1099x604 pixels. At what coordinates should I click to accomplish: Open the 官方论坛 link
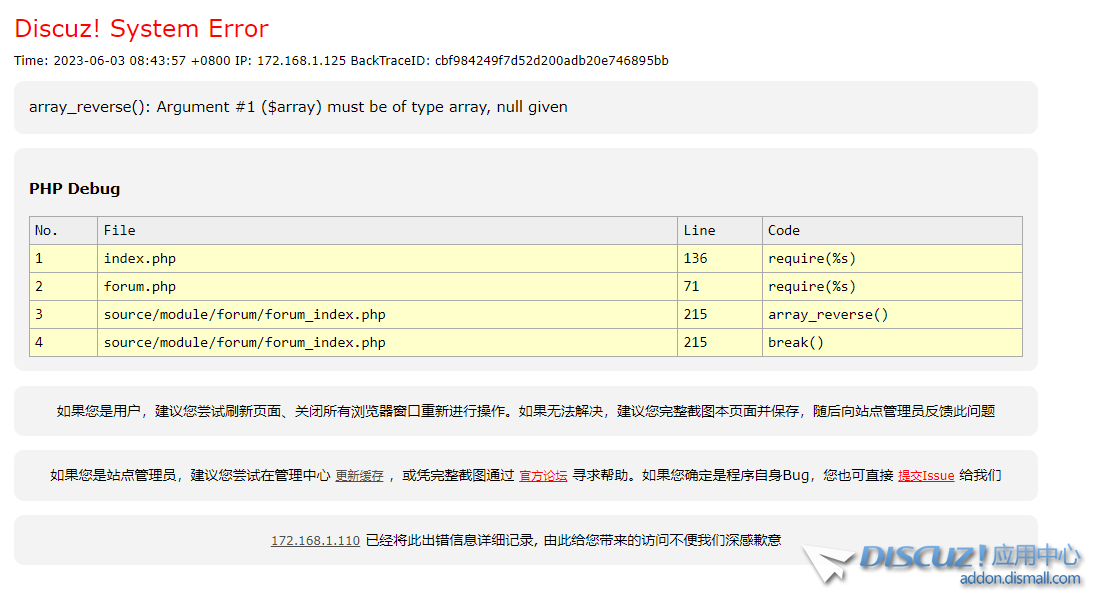tap(543, 475)
